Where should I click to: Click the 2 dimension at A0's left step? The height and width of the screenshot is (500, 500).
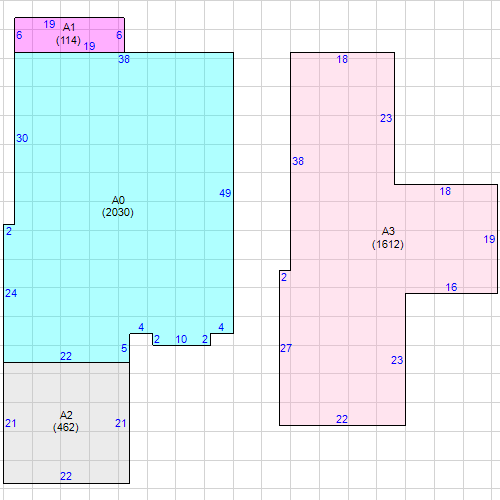[x=9, y=231]
